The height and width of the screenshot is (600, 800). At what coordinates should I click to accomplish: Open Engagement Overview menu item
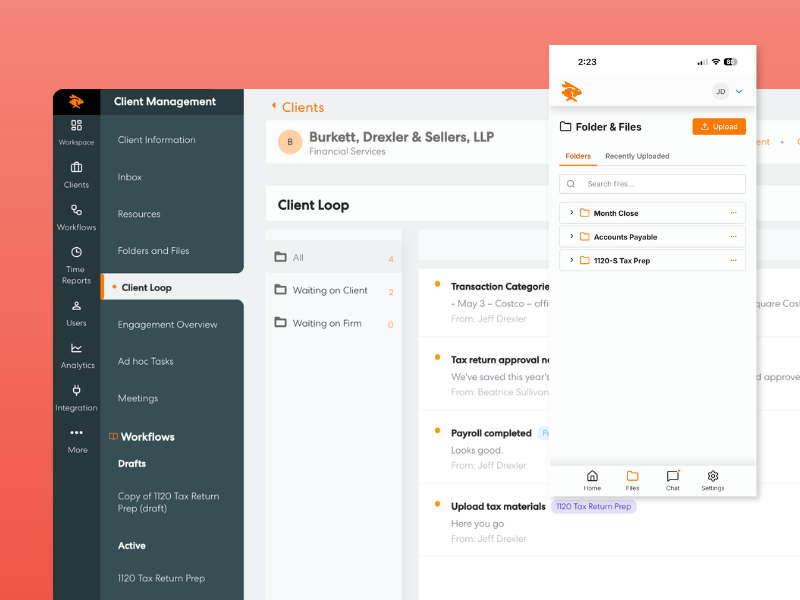point(167,324)
